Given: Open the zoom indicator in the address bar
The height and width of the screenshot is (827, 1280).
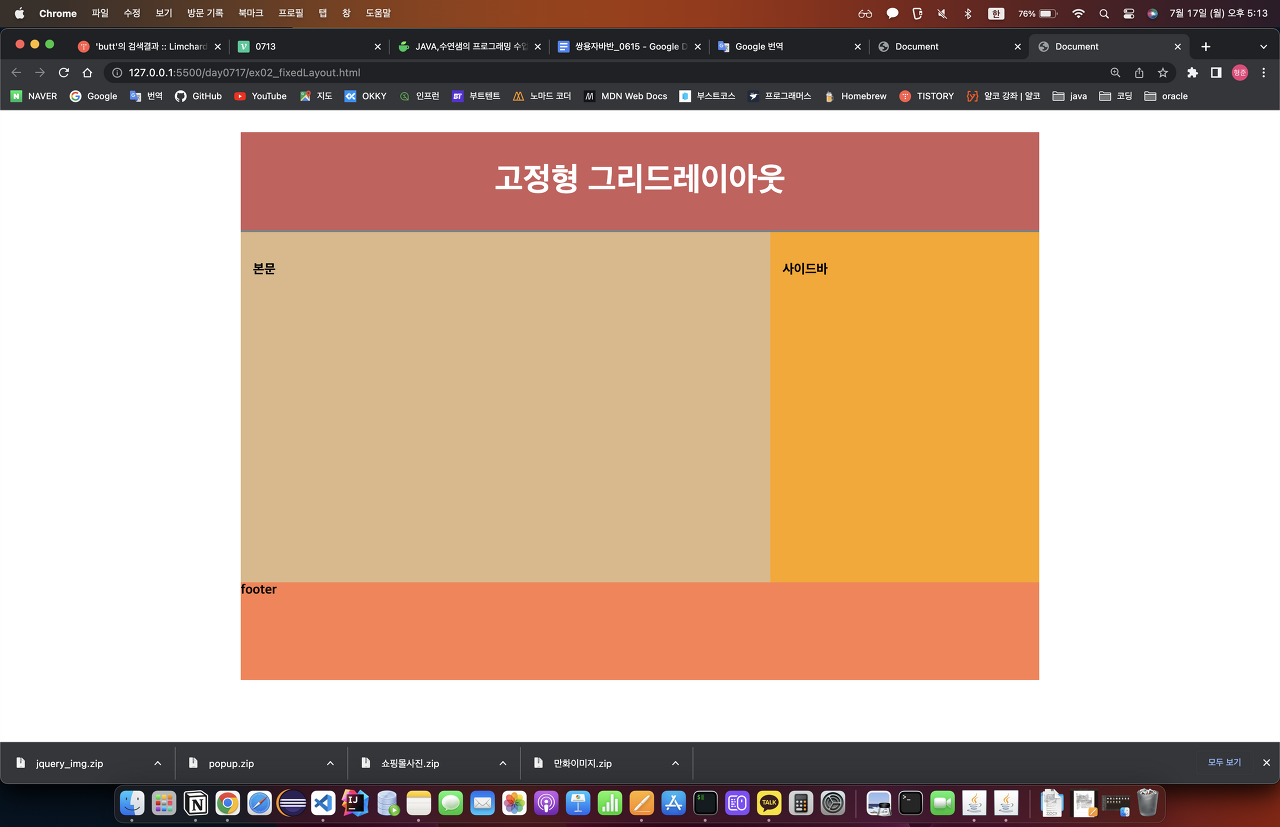Looking at the screenshot, I should [1115, 72].
